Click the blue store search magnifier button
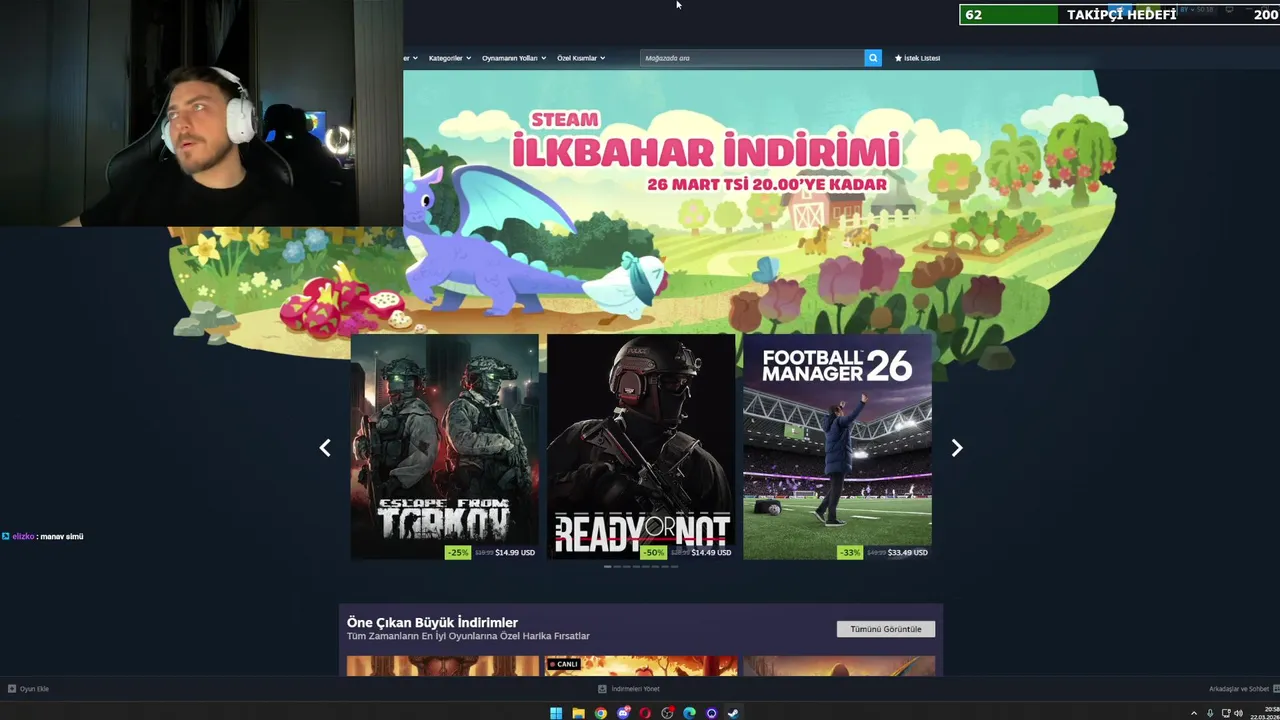The width and height of the screenshot is (1280, 720). pos(873,58)
